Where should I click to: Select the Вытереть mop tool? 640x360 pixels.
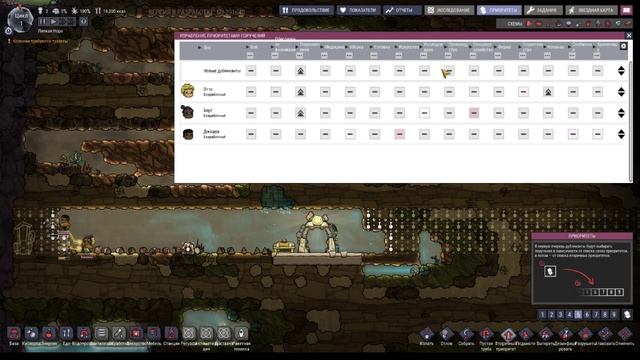[x=546, y=334]
